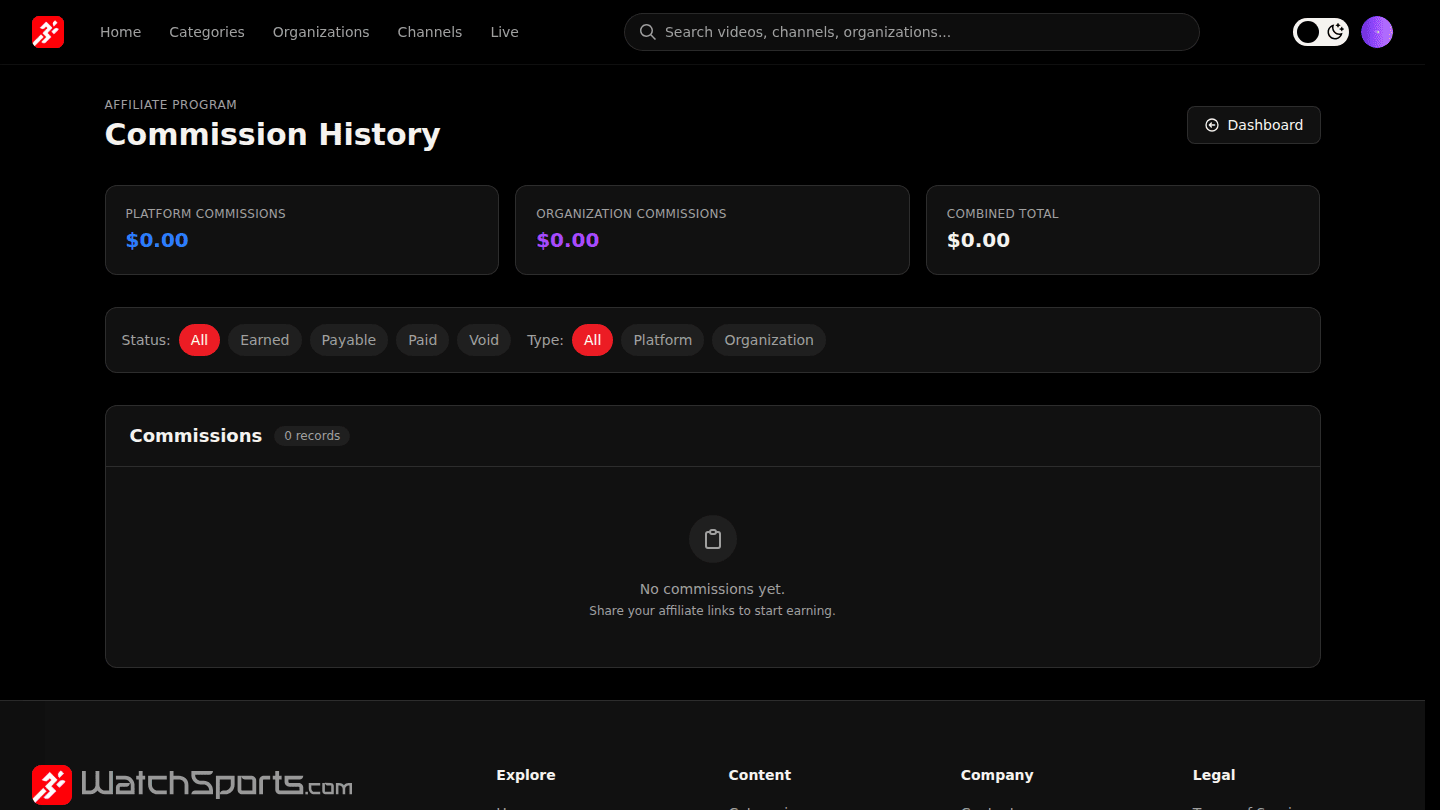Click the Platform Commissions $0.00 value
This screenshot has width=1440, height=810.
point(157,240)
